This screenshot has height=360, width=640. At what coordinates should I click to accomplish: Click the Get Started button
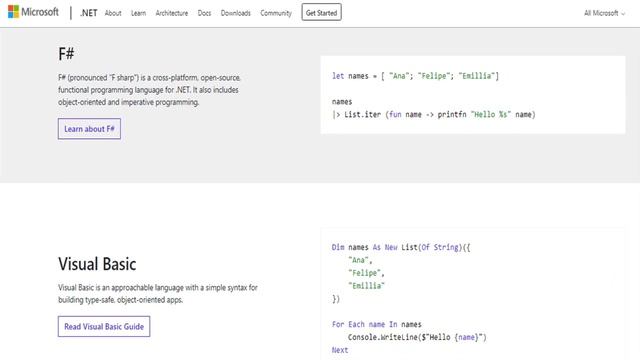322,12
